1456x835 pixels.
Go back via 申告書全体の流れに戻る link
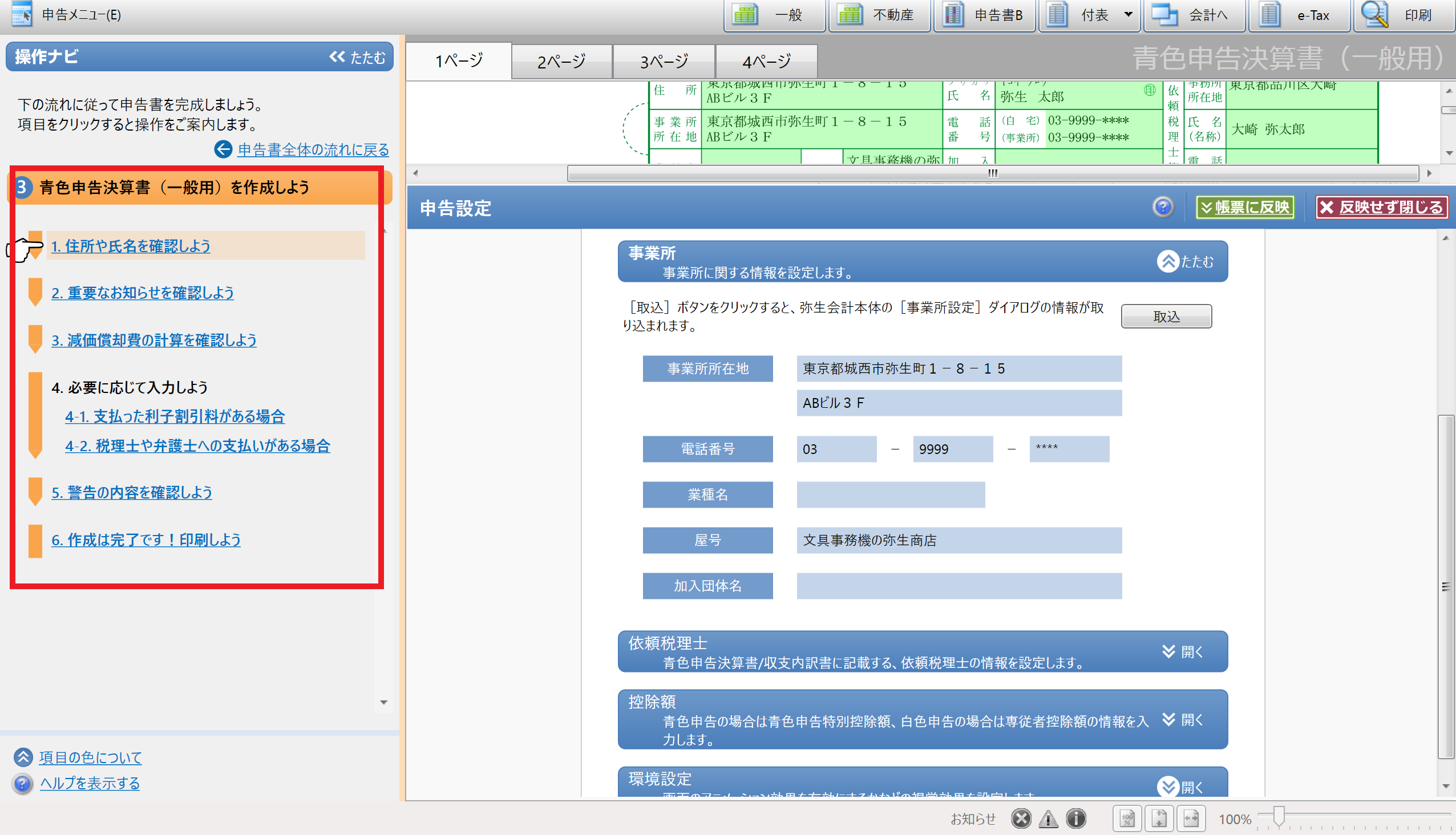tap(313, 149)
